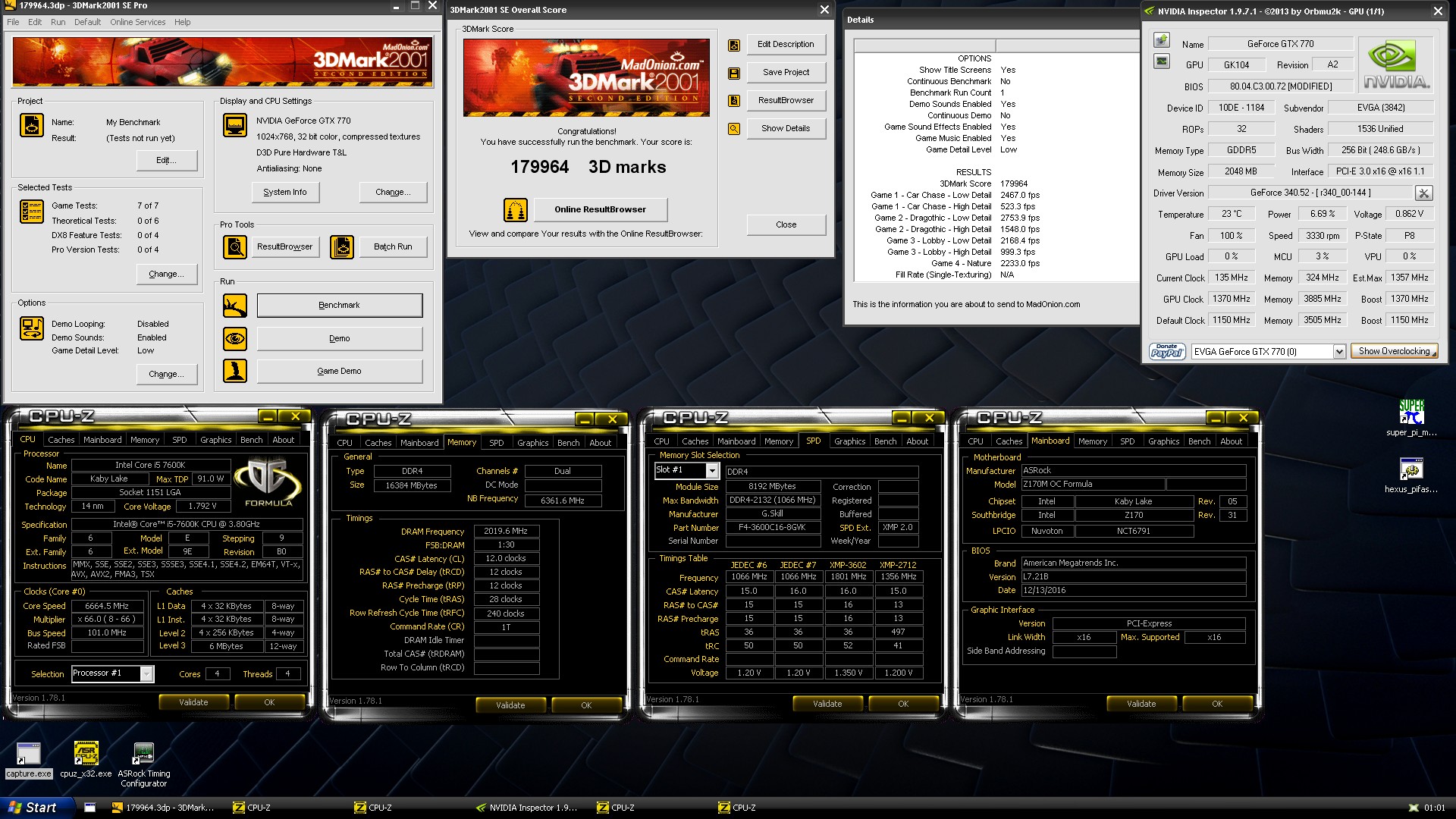Click the show desktop quick launch icon
The height and width of the screenshot is (819, 1456).
90,808
